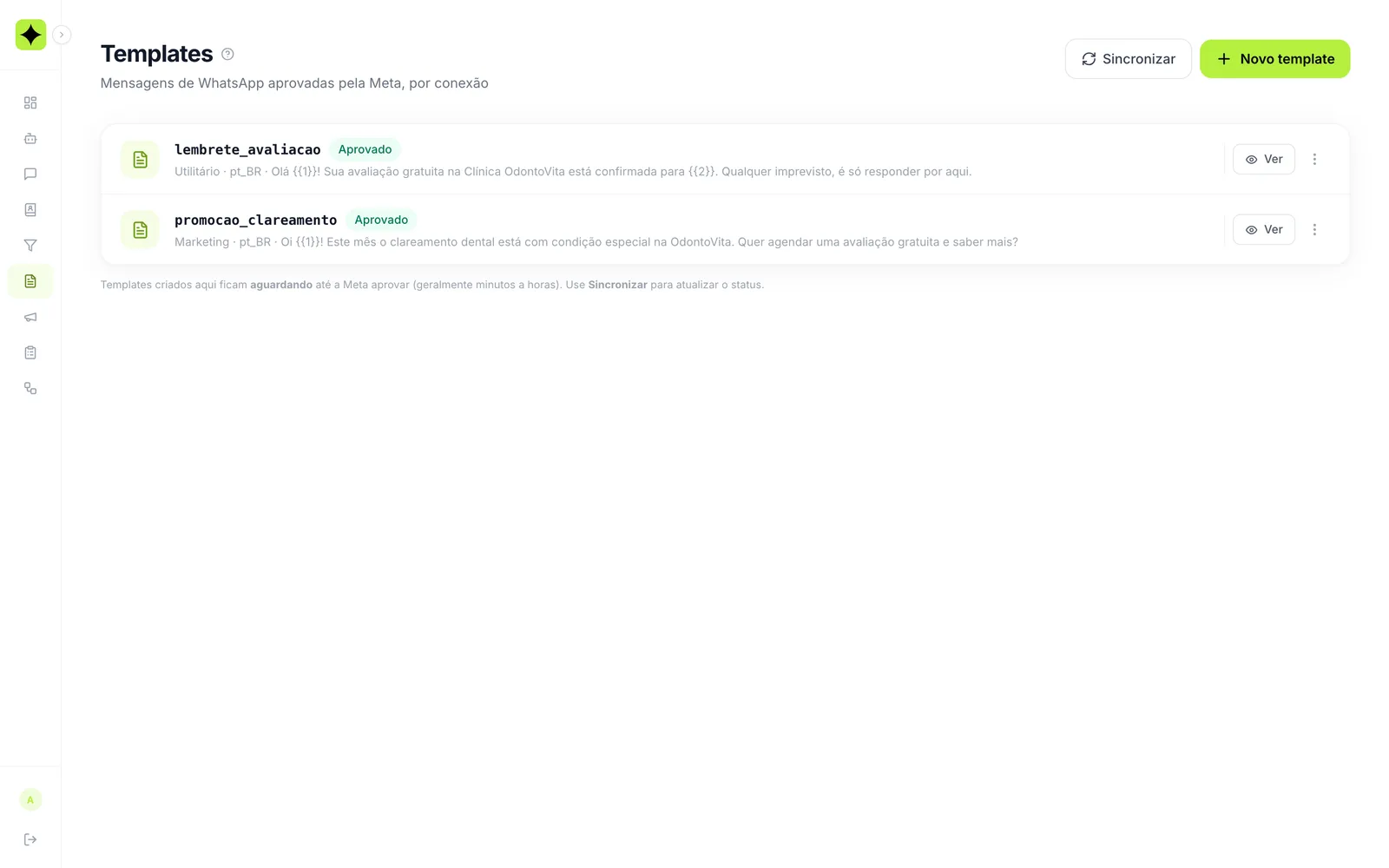Image resolution: width=1389 pixels, height=868 pixels.
Task: Click the logout icon at sidebar bottom
Action: coord(30,839)
